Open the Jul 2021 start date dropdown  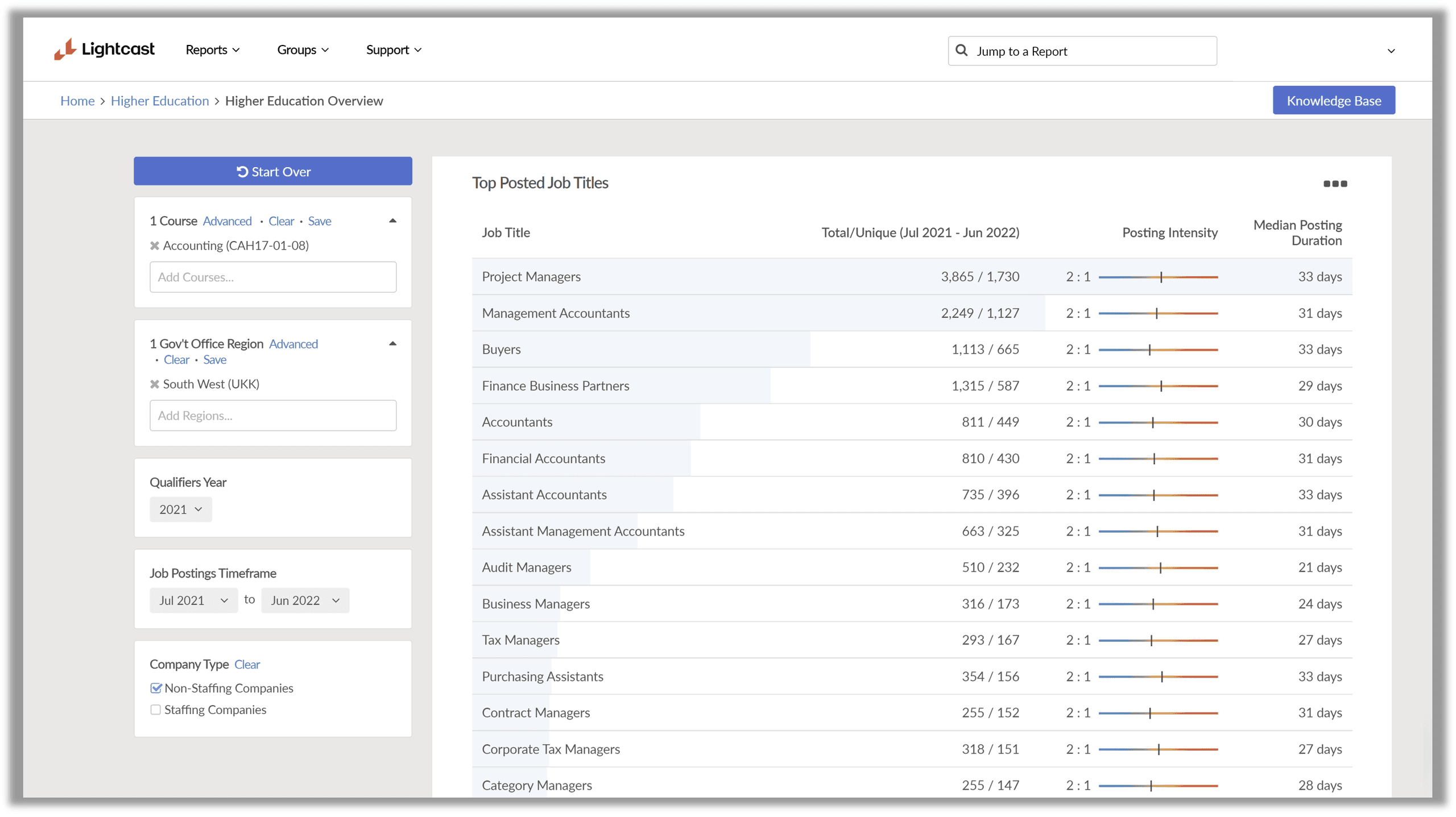193,600
